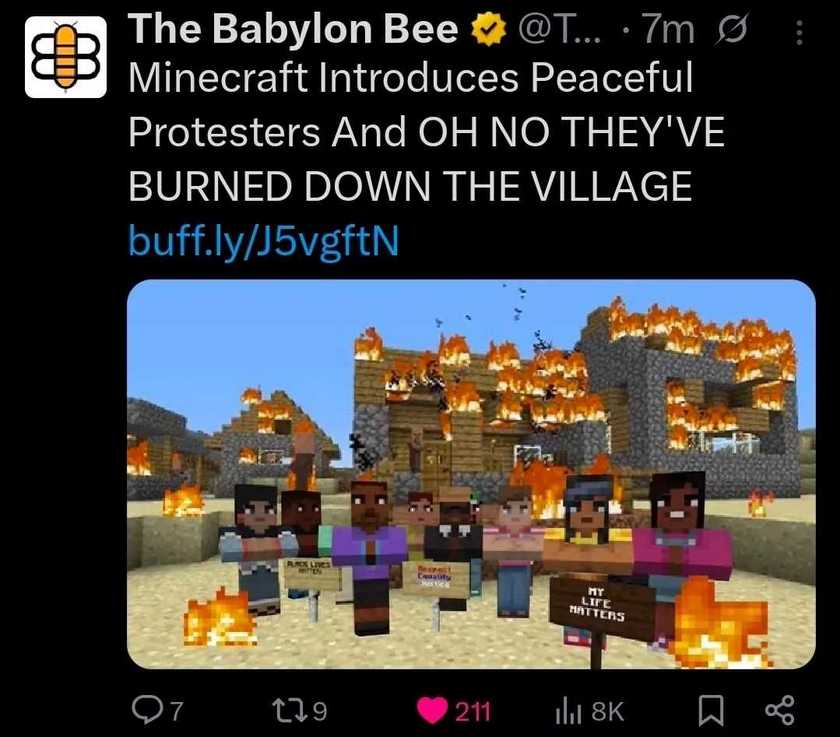This screenshot has width=840, height=737.
Task: Open the three-dot more options menu
Action: pos(799,33)
